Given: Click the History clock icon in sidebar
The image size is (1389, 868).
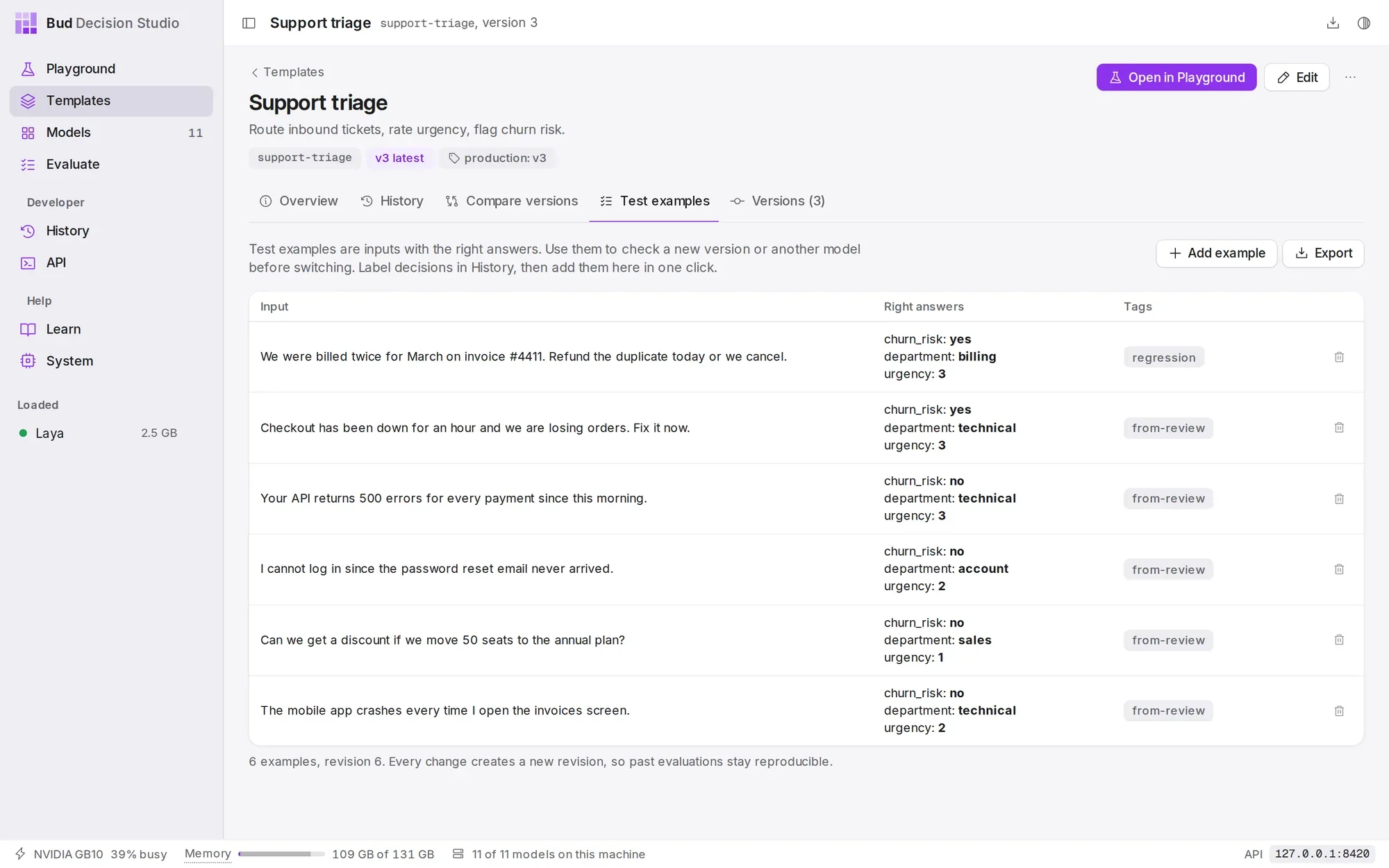Looking at the screenshot, I should pos(28,231).
